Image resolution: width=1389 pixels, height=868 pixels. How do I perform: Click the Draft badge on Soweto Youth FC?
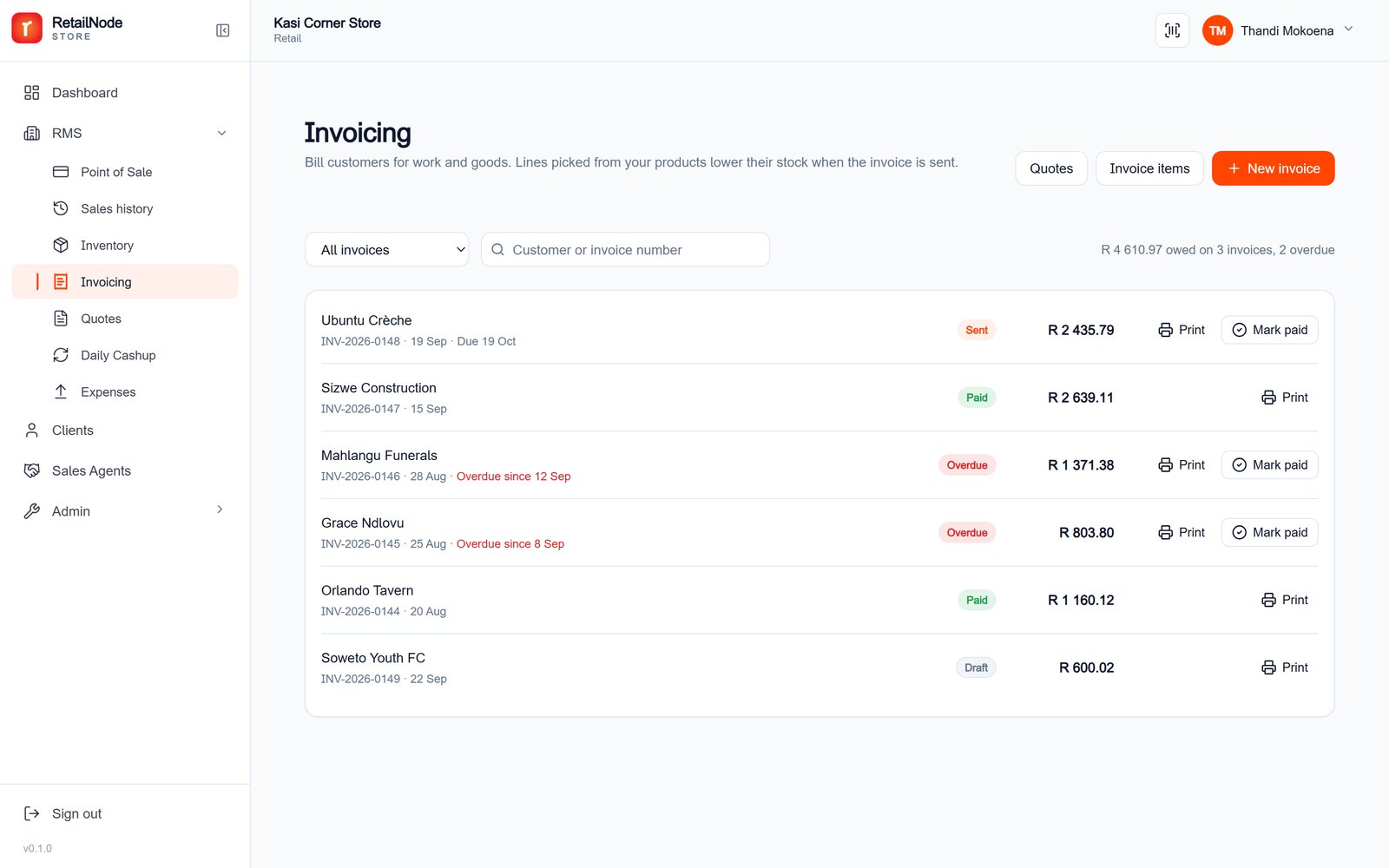976,667
